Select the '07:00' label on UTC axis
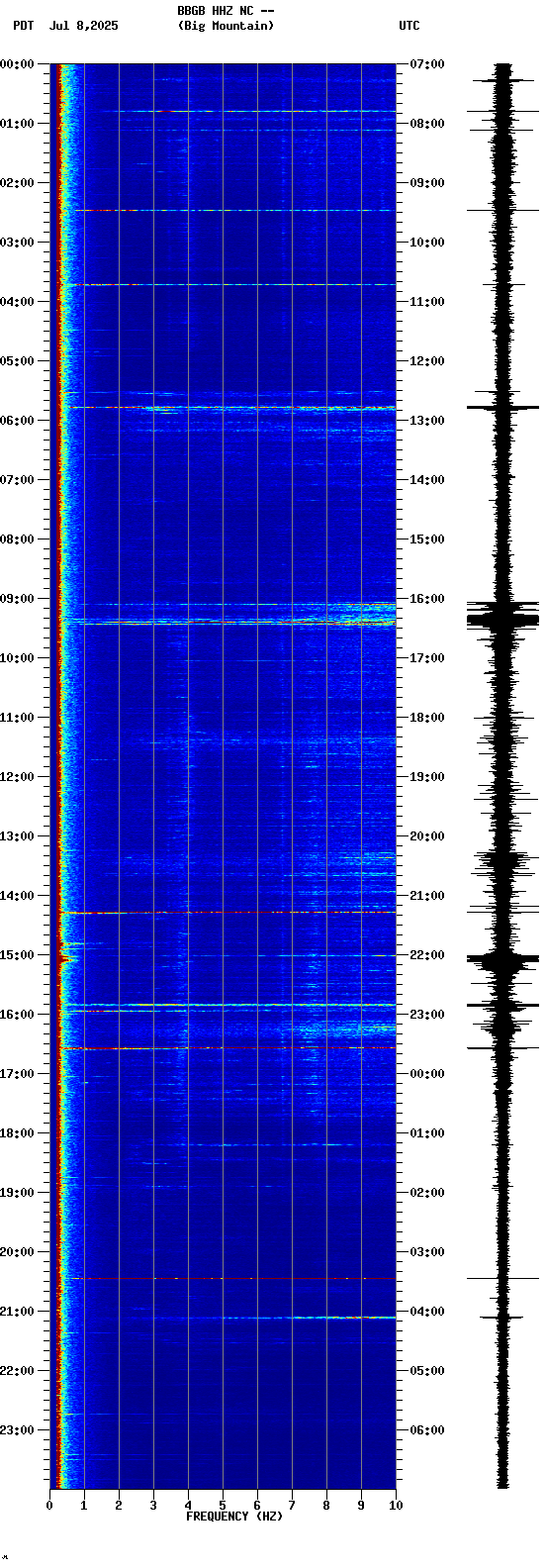Image resolution: width=546 pixels, height=1568 pixels. pos(427,64)
